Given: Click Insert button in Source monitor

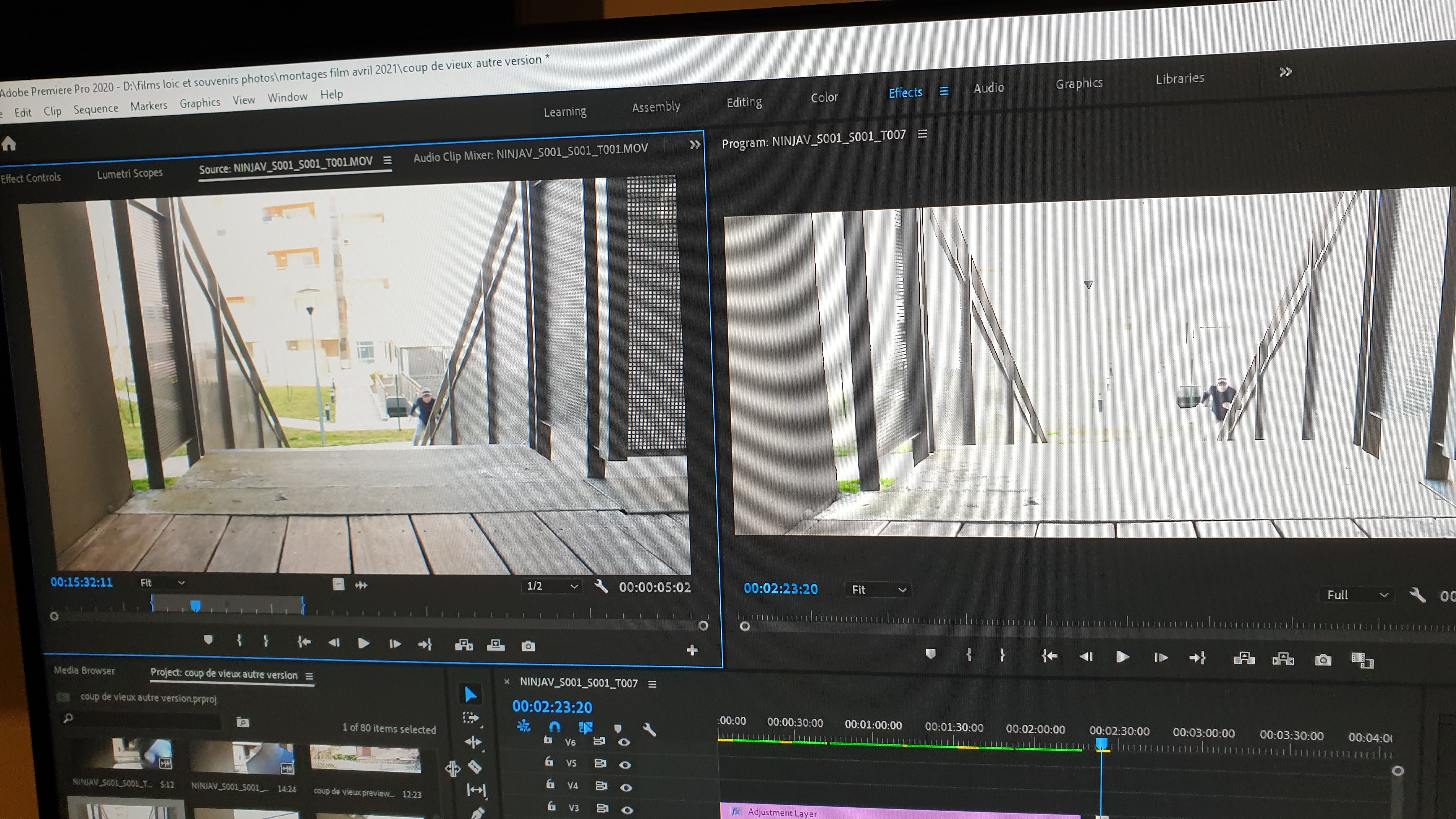Looking at the screenshot, I should pos(464,645).
